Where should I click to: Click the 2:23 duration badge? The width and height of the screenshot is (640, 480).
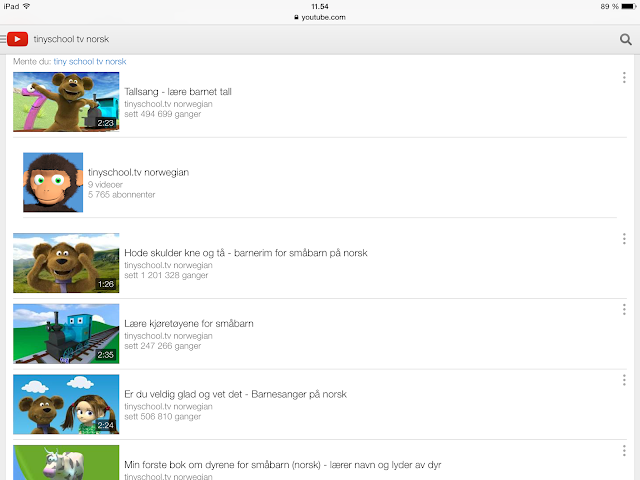point(105,122)
